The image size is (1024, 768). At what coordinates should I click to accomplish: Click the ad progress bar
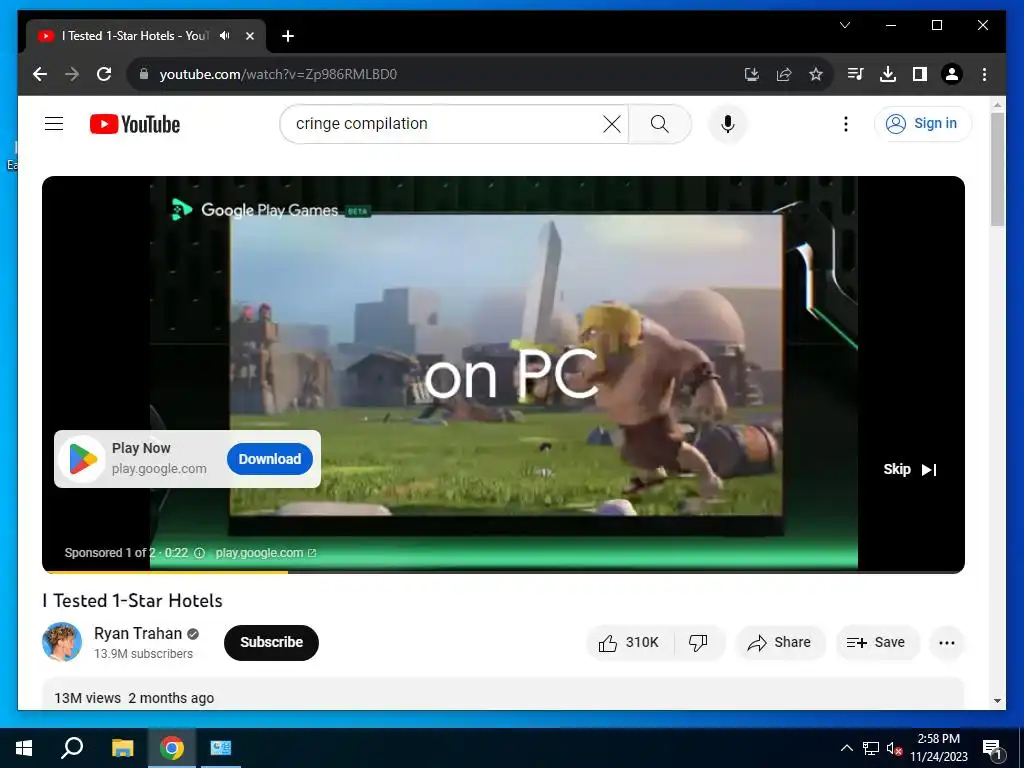coord(503,572)
